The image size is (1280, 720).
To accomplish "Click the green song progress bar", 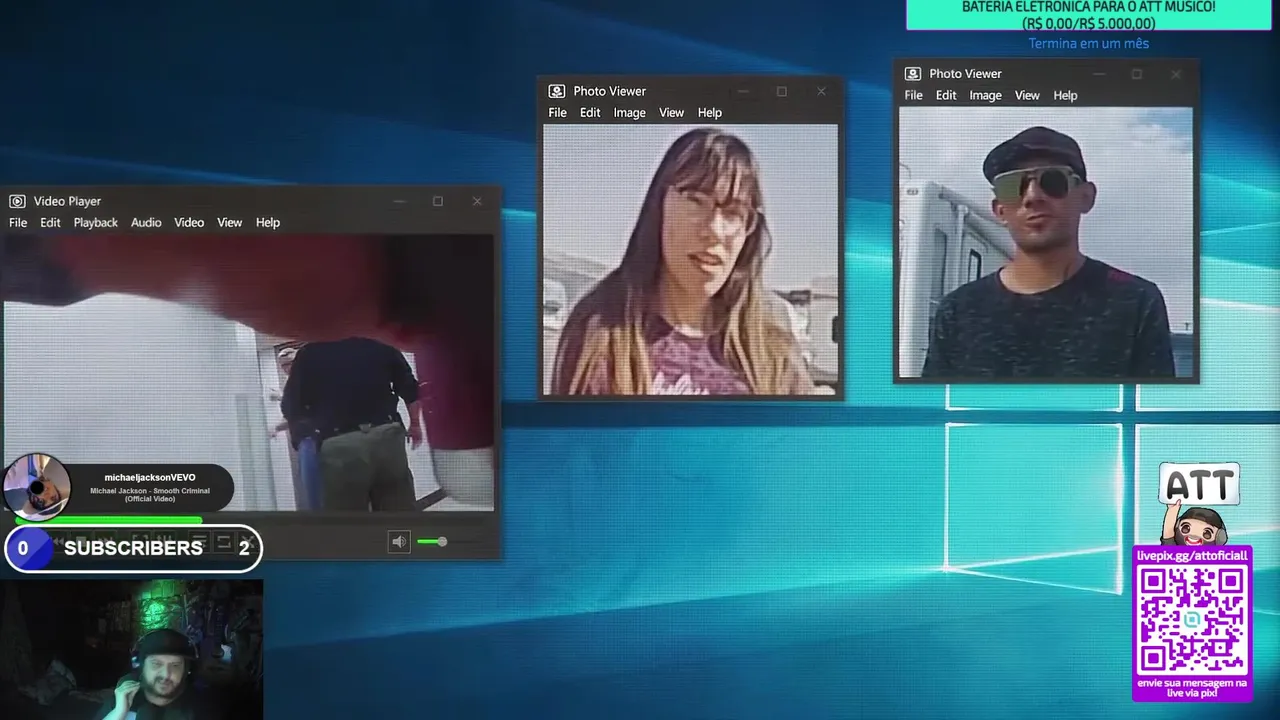I will pos(108,520).
